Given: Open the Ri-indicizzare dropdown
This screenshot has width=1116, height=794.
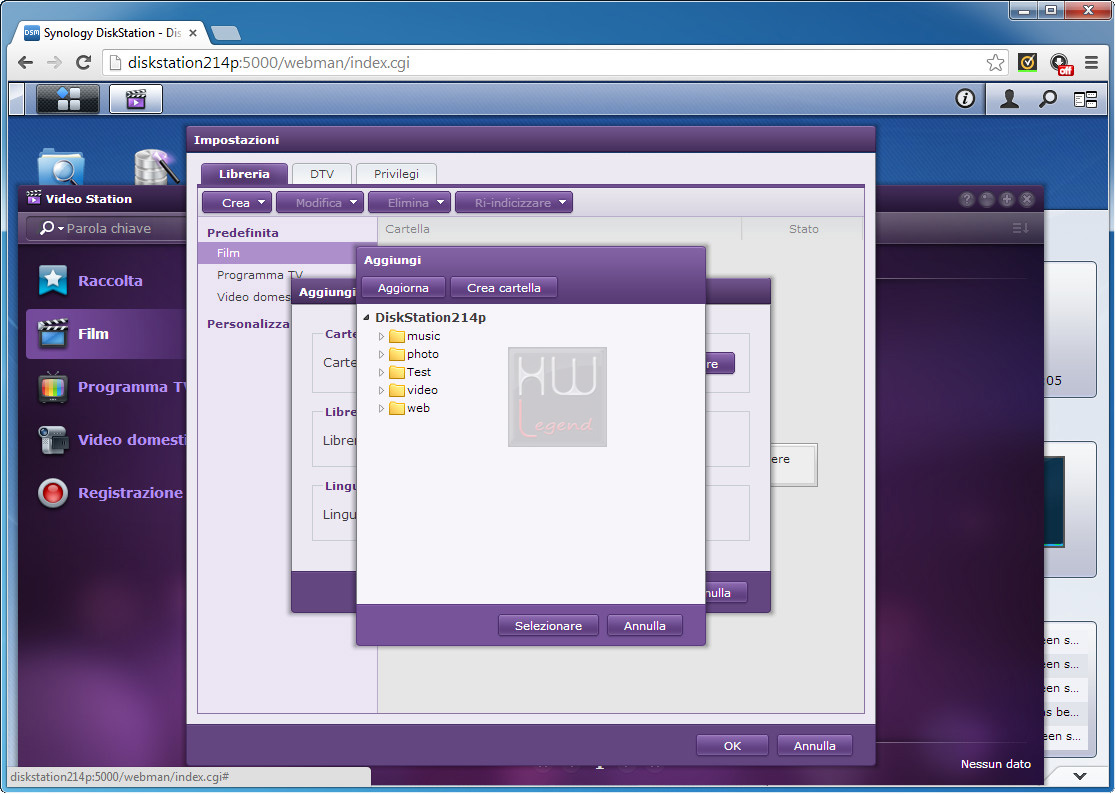Looking at the screenshot, I should pos(514,203).
